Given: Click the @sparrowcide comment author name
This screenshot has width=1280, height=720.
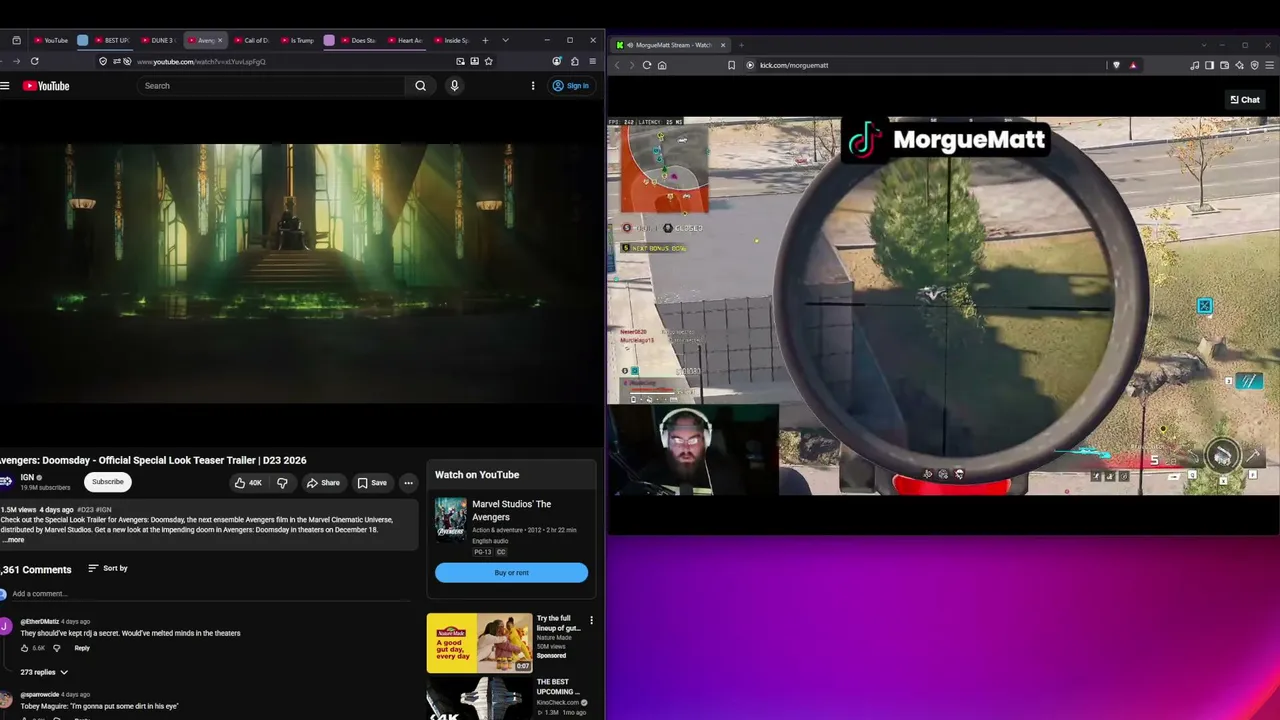Looking at the screenshot, I should (x=40, y=694).
